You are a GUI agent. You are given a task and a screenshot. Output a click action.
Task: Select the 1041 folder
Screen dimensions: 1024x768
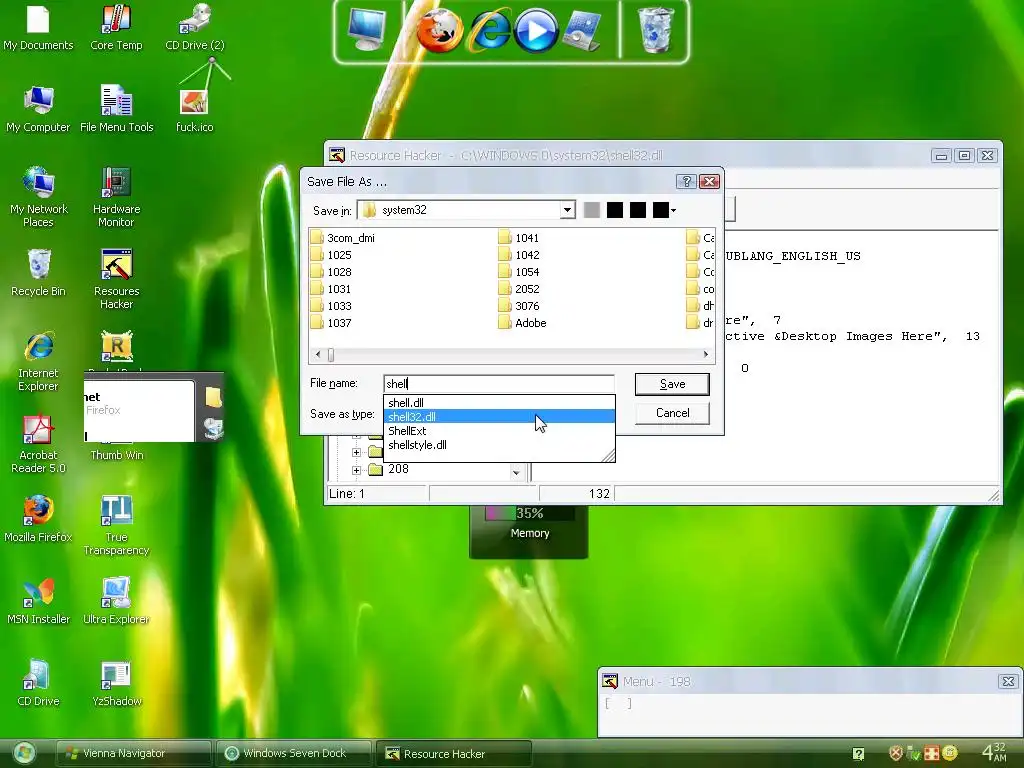point(519,238)
